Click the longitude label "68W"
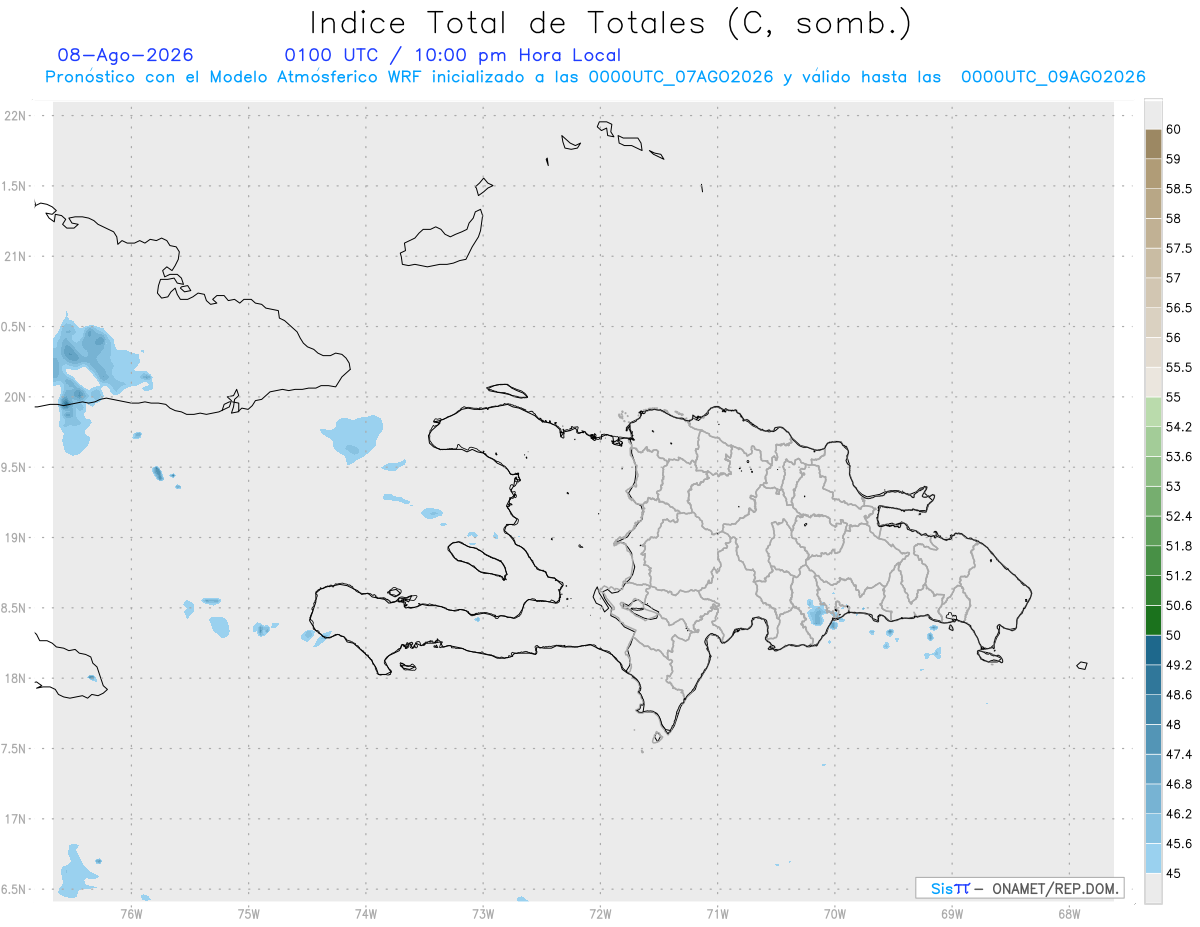The height and width of the screenshot is (927, 1200). point(1069,913)
